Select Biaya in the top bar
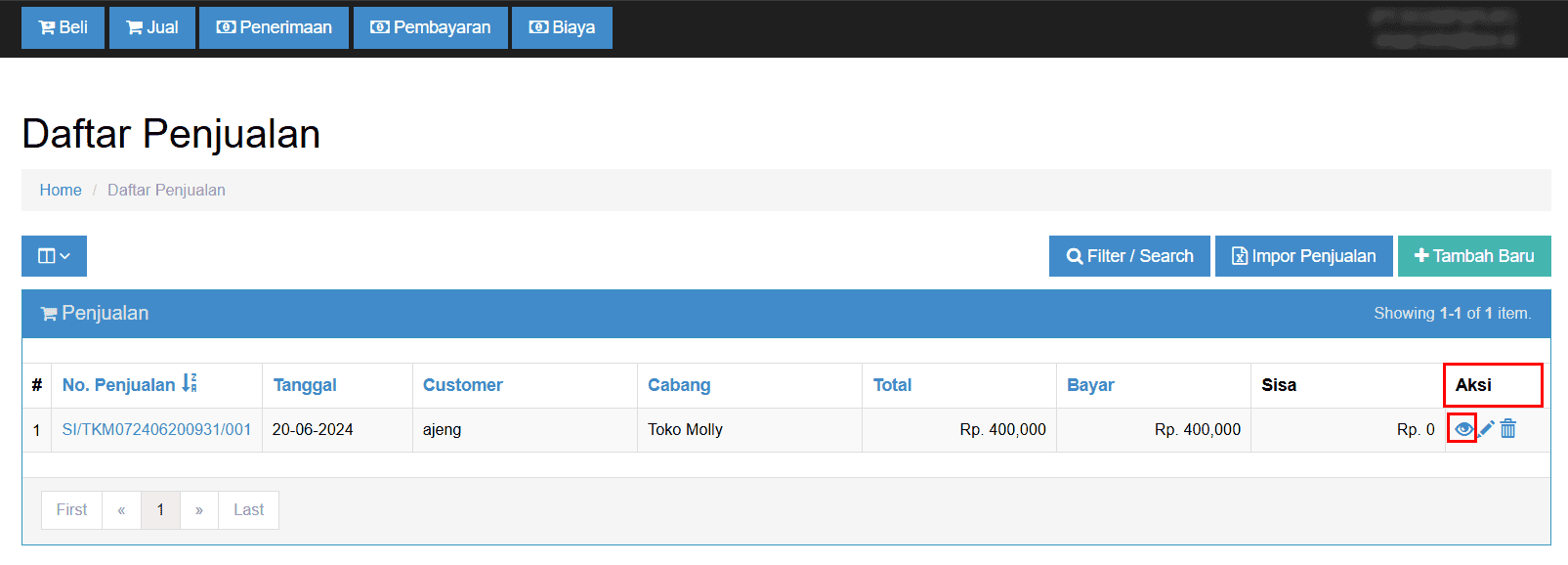Image resolution: width=1568 pixels, height=565 pixels. [x=562, y=27]
